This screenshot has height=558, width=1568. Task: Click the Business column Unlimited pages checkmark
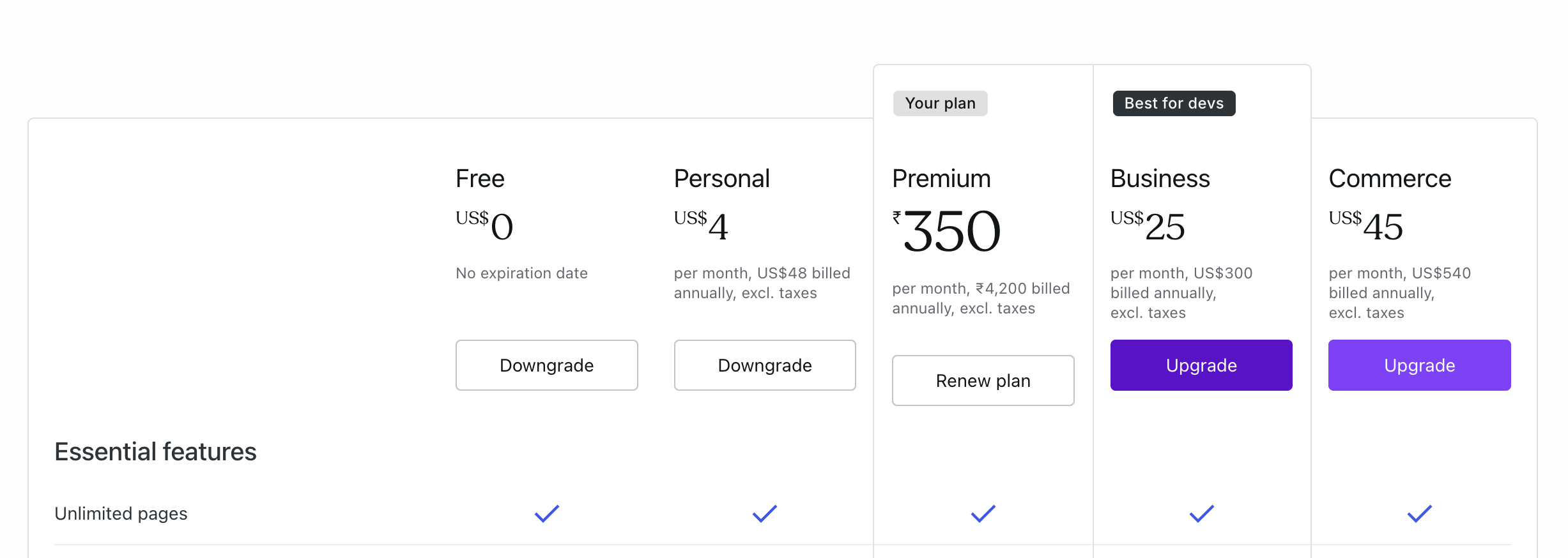point(1202,513)
